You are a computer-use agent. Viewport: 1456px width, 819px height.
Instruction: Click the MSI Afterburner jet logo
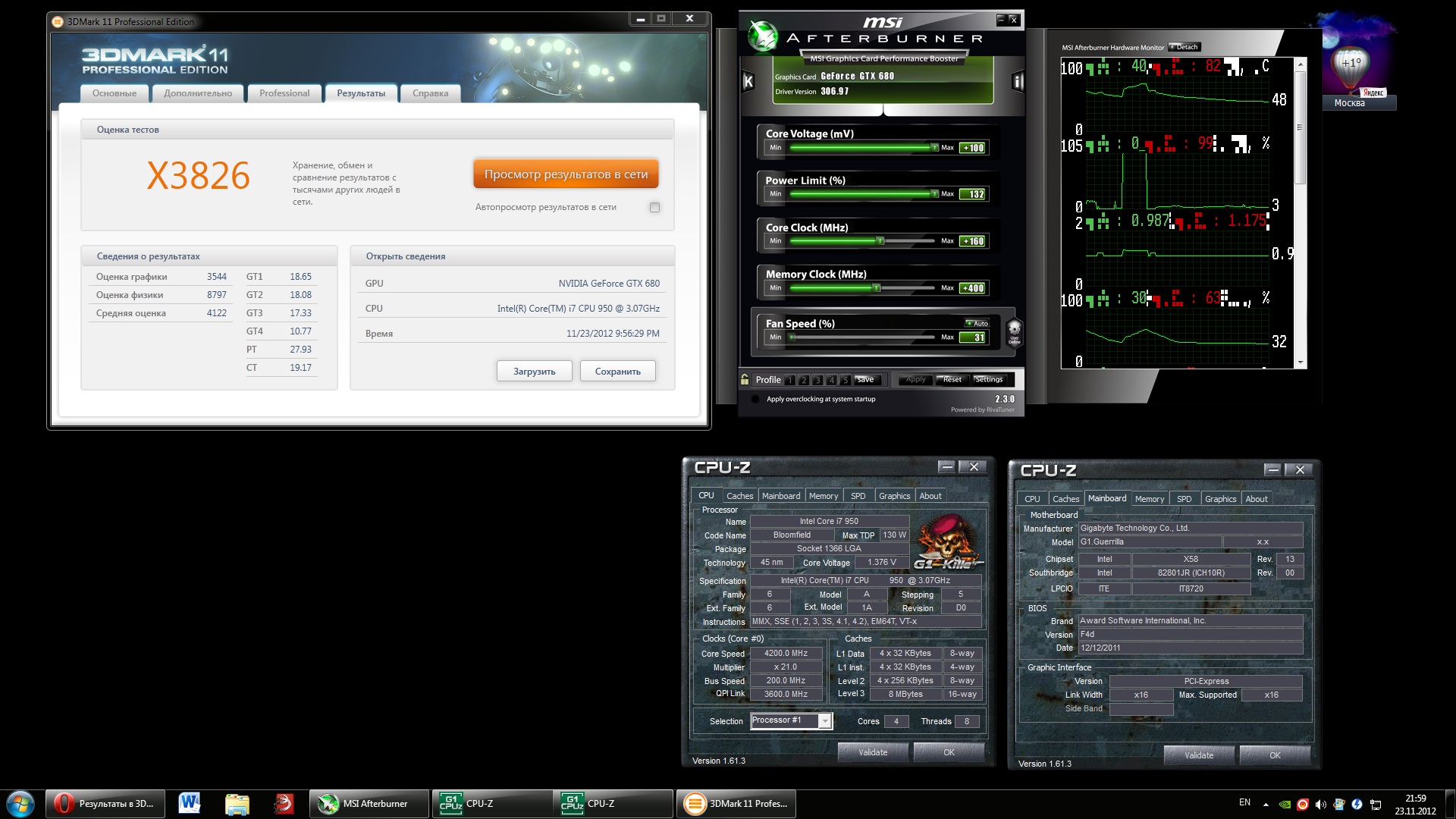pyautogui.click(x=762, y=36)
